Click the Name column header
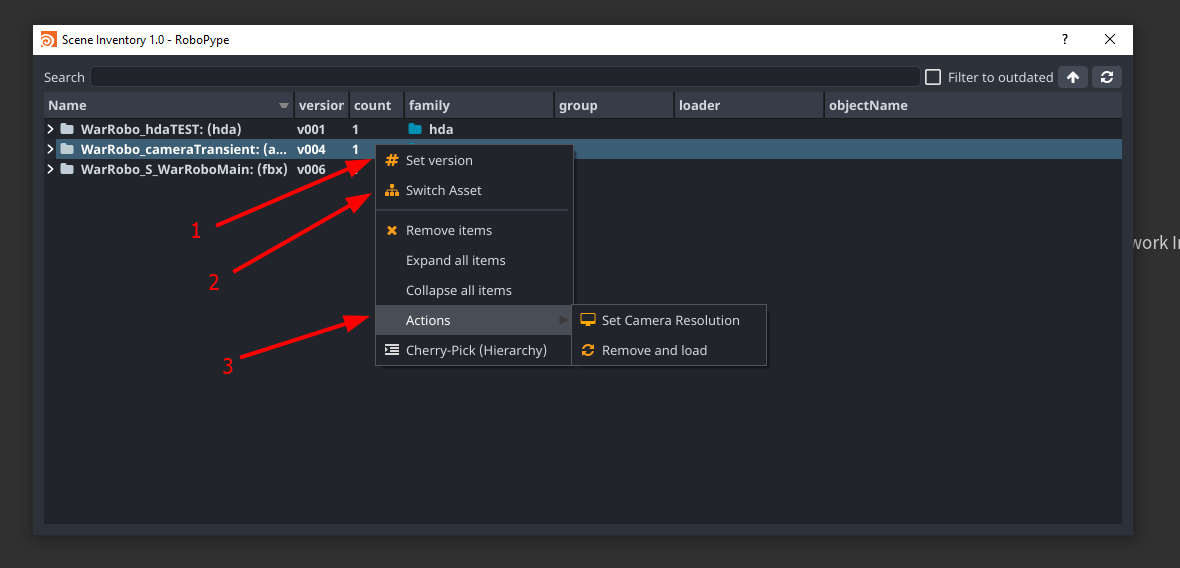Image resolution: width=1180 pixels, height=568 pixels. point(169,105)
